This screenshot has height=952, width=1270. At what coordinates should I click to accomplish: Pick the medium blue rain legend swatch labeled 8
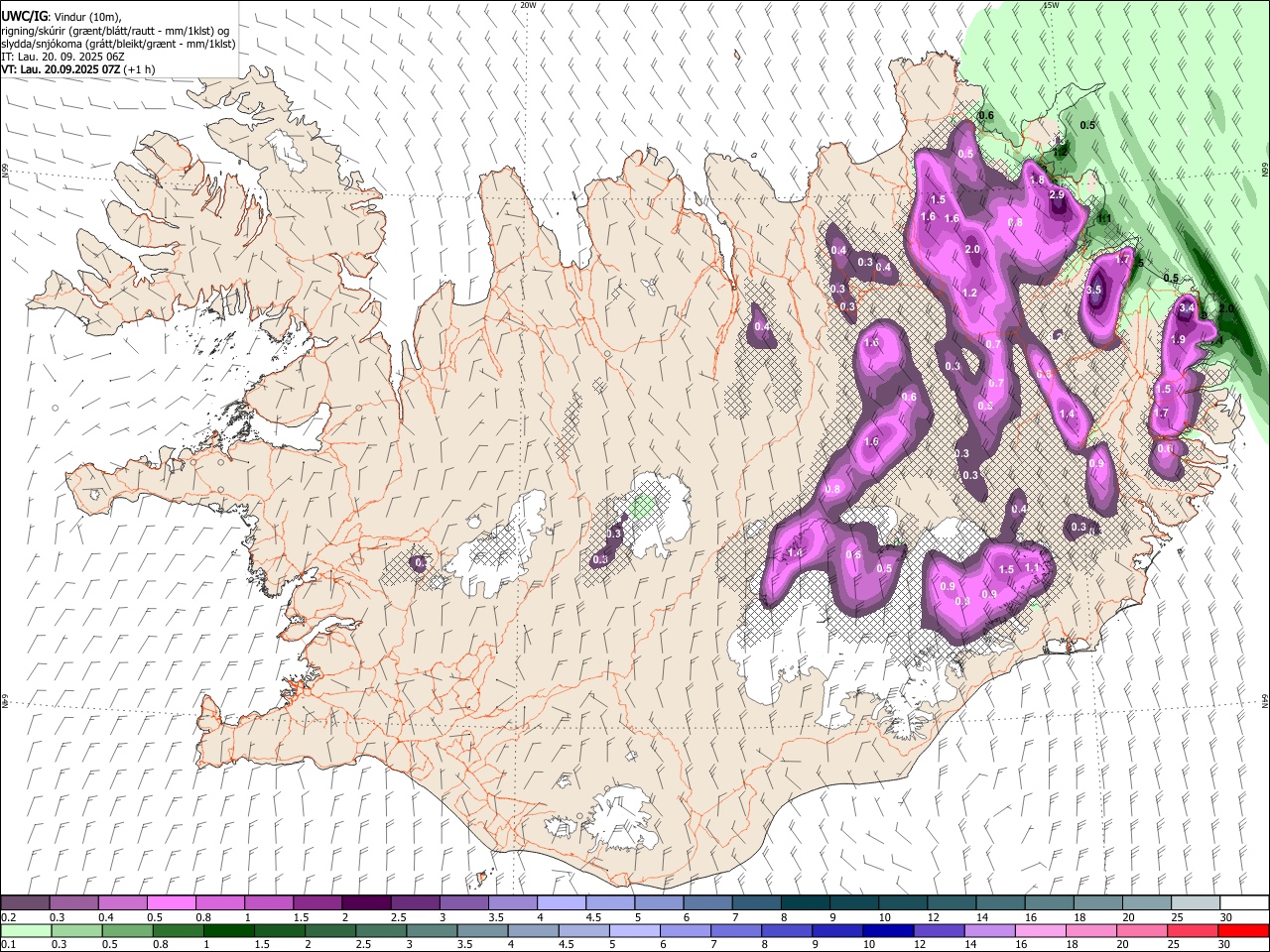pos(786,930)
